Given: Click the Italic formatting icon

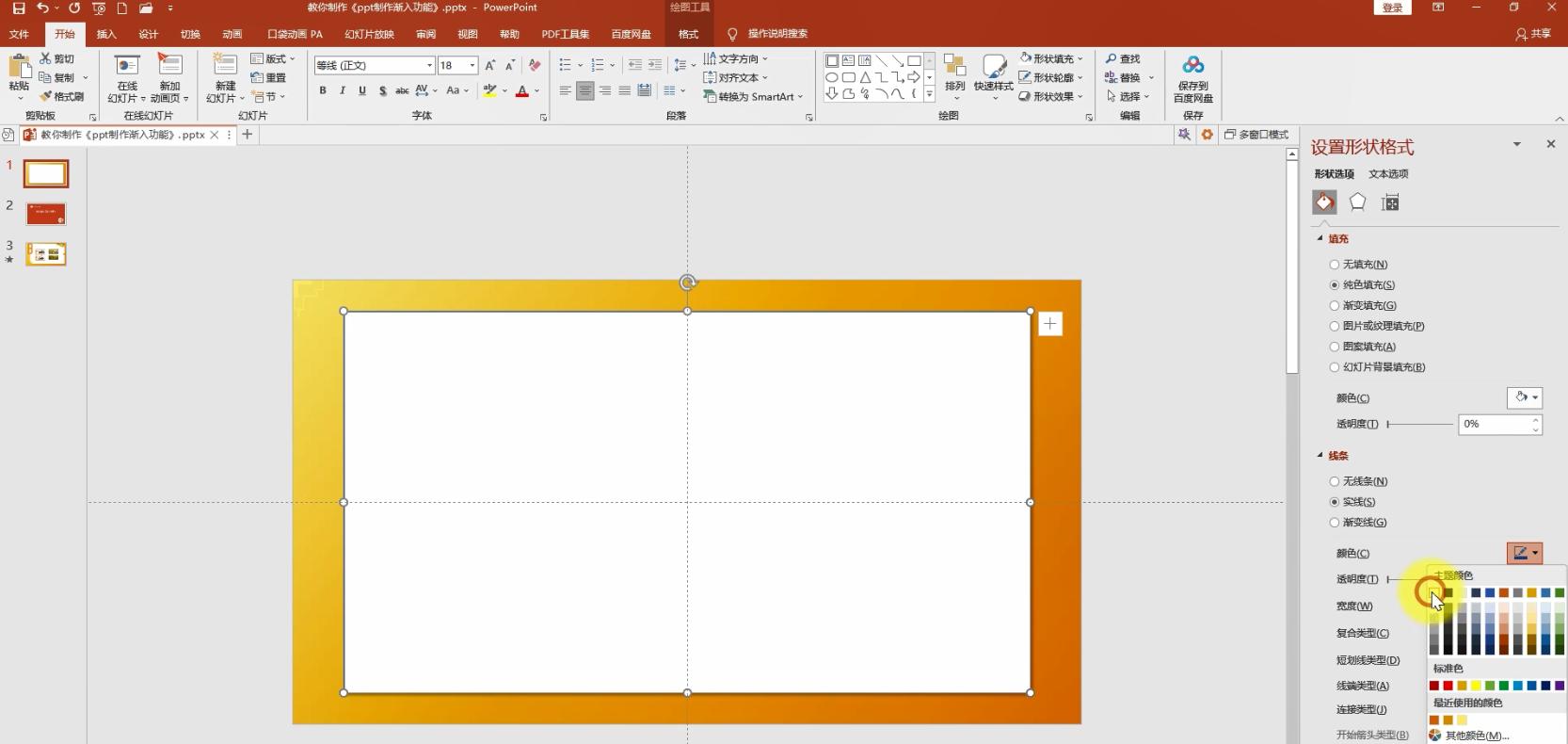Looking at the screenshot, I should (343, 90).
